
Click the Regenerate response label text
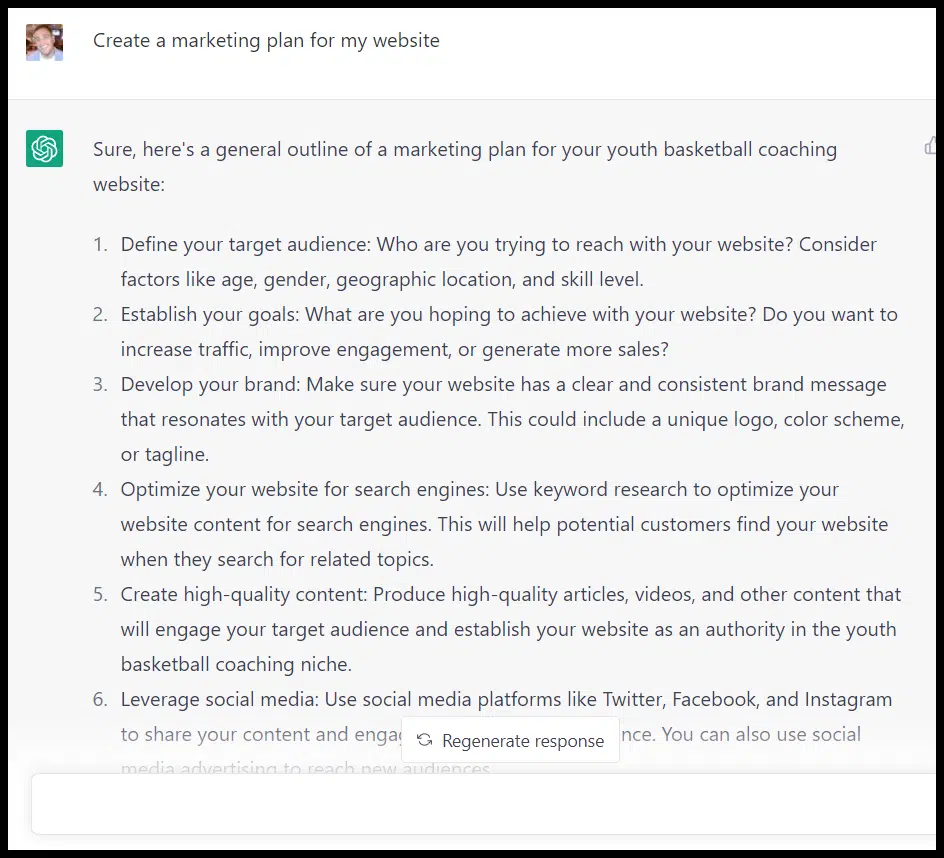click(522, 740)
